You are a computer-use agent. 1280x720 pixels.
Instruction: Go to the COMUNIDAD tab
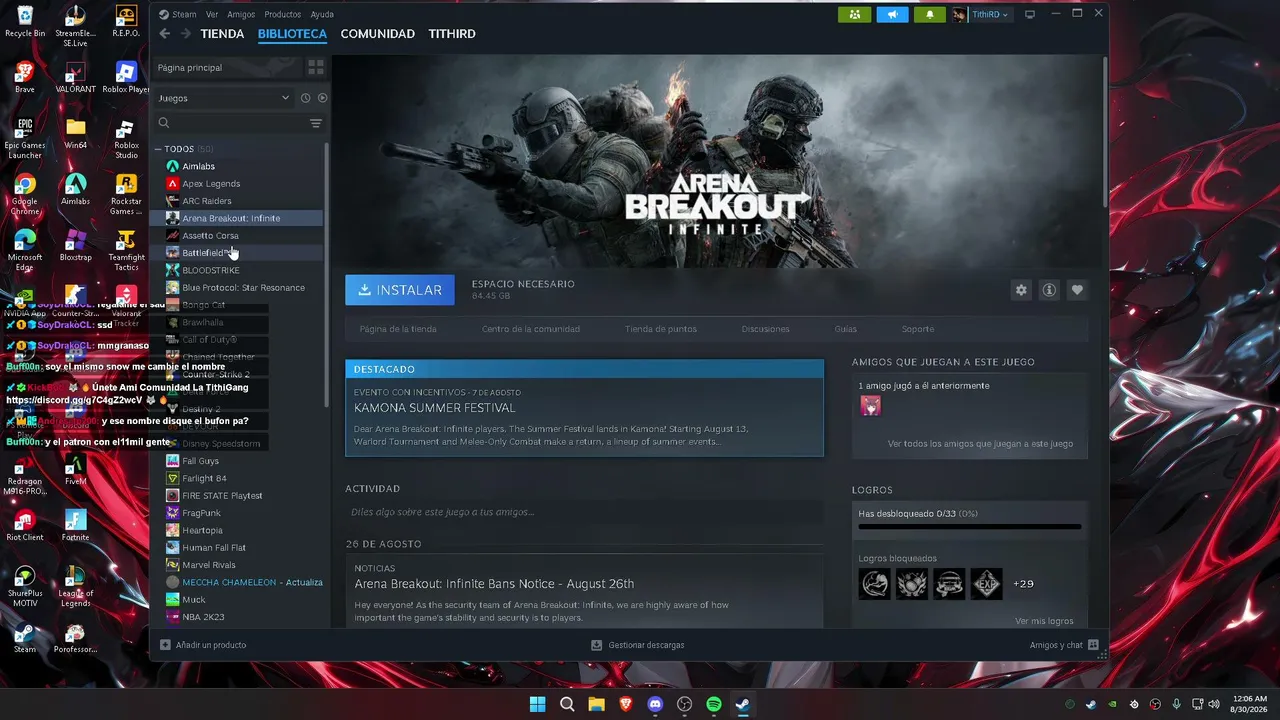click(x=378, y=34)
